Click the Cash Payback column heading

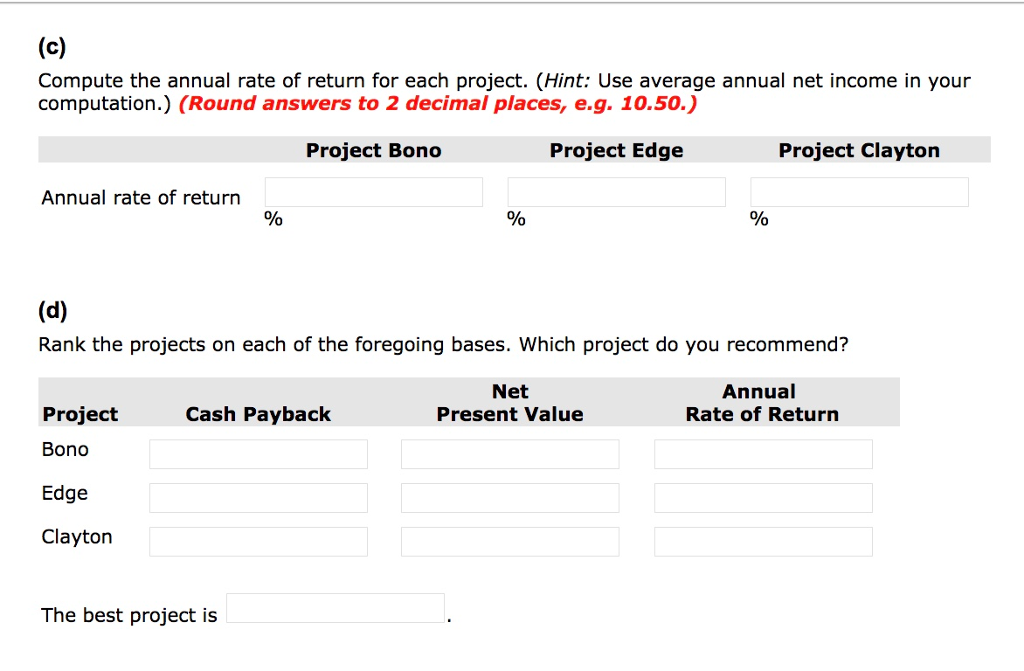pos(258,414)
